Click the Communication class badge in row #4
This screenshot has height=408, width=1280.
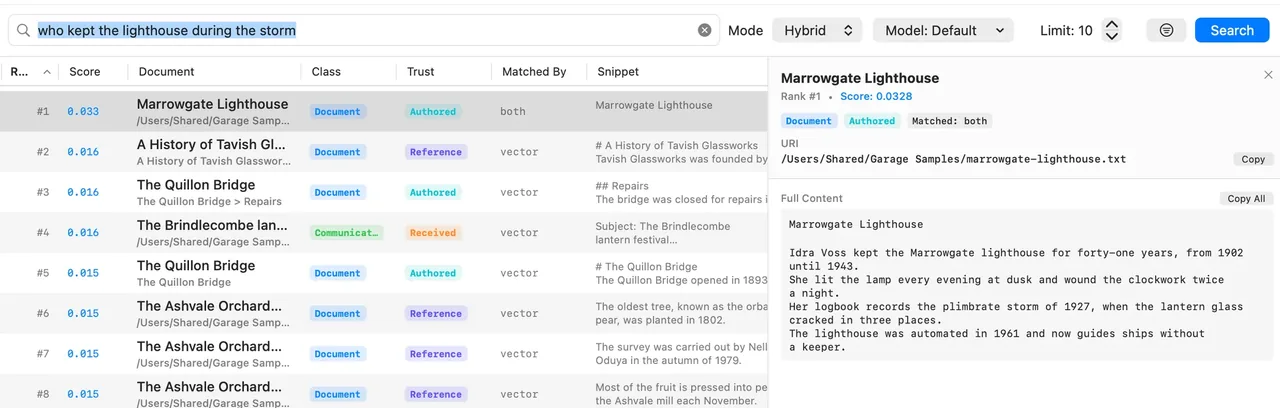coord(346,232)
